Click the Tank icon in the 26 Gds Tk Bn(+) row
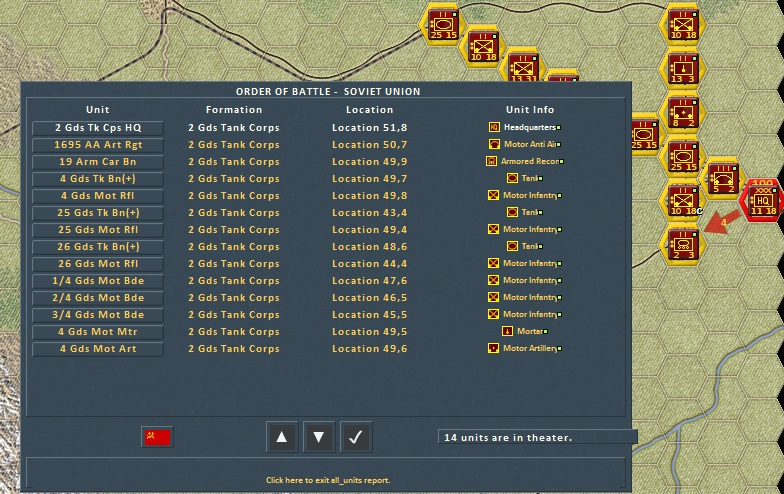 tap(512, 246)
